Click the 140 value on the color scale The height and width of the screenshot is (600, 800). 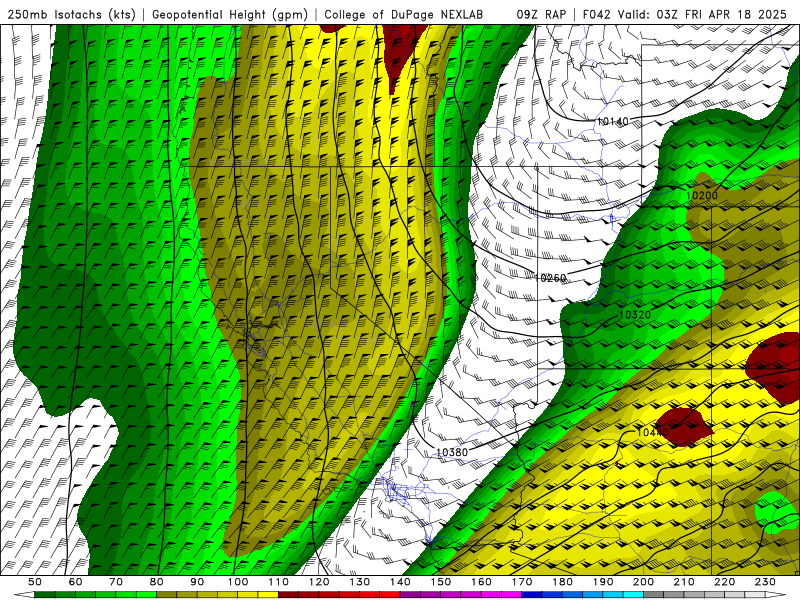coord(400,582)
